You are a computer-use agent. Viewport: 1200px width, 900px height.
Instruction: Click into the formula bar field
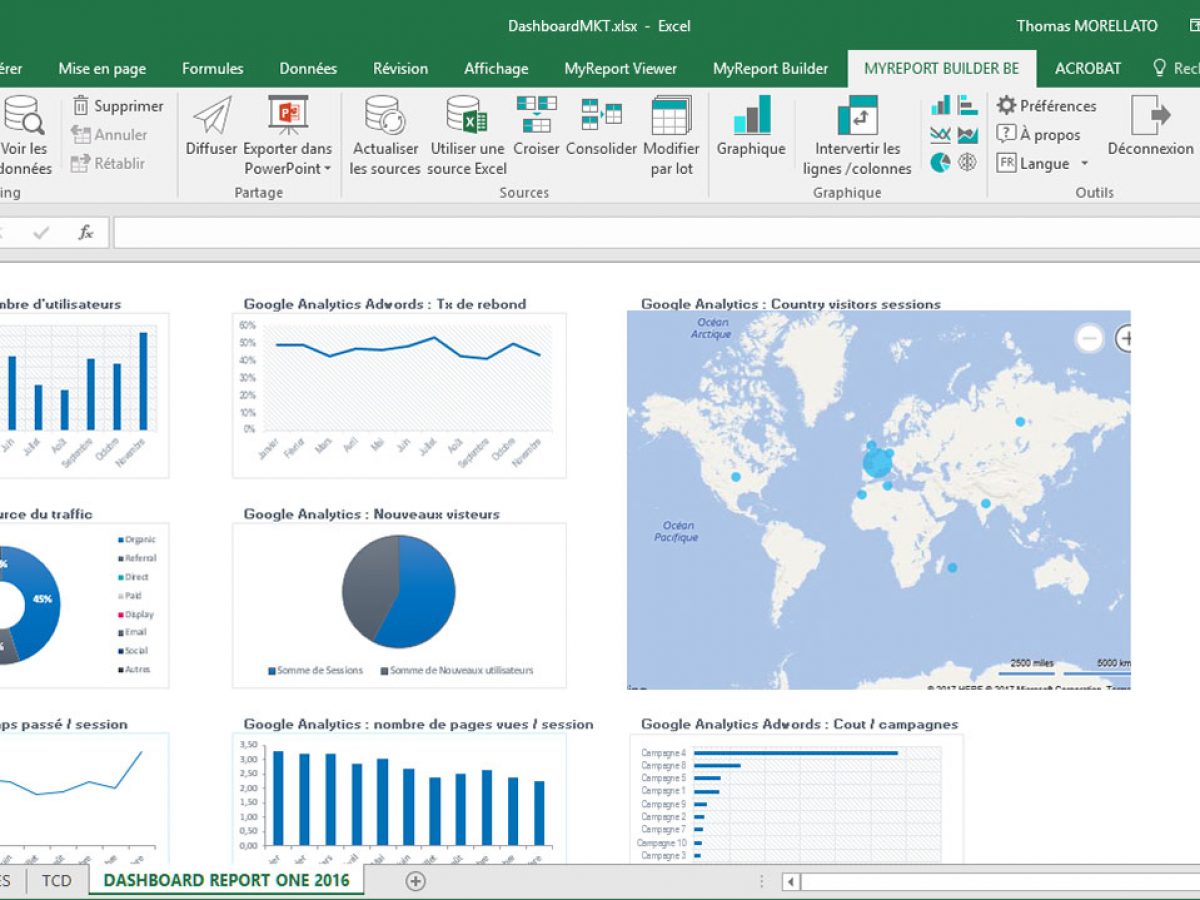(x=656, y=233)
